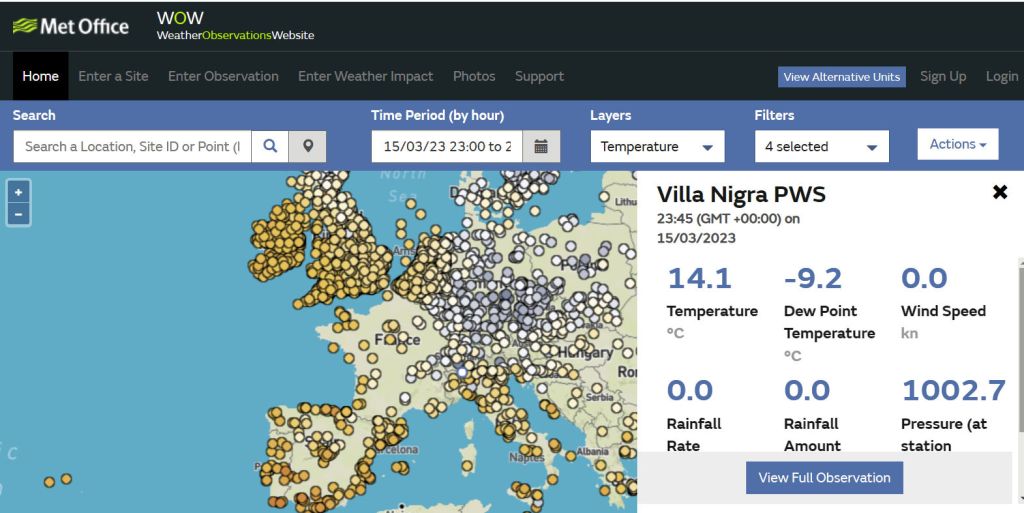1024x513 pixels.
Task: Open Enter a Site page
Action: 113,76
